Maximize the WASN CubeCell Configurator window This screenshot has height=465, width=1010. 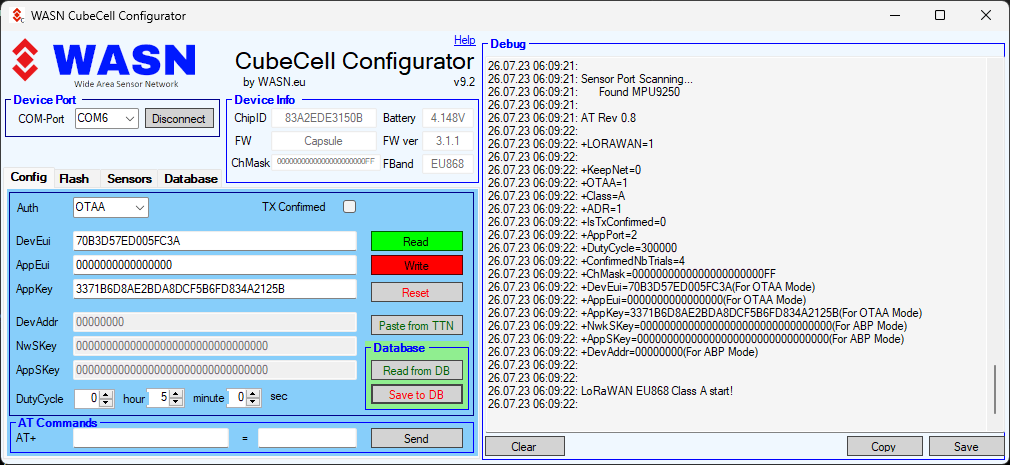(x=940, y=15)
